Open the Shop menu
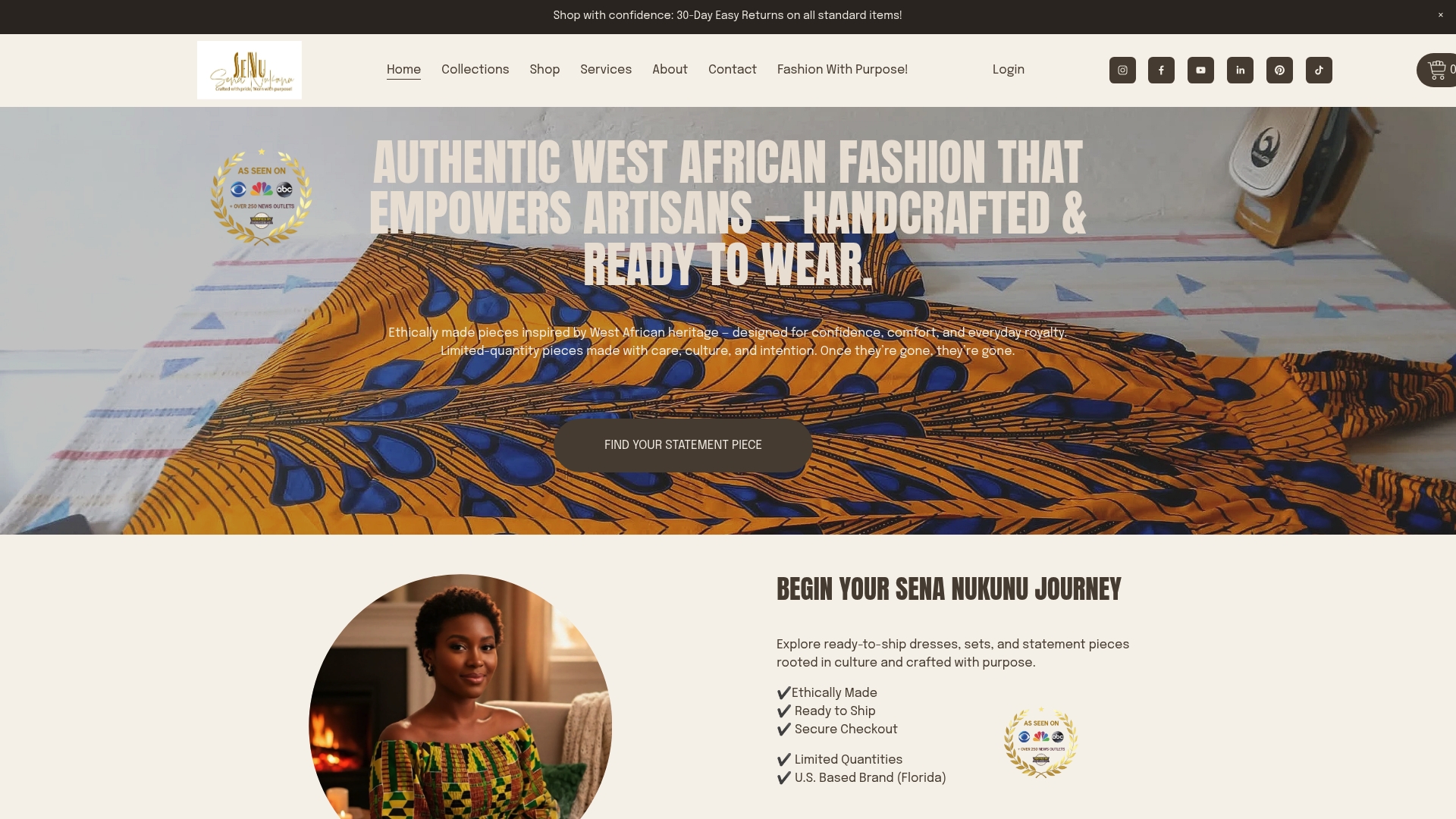This screenshot has width=1456, height=819. [x=544, y=70]
